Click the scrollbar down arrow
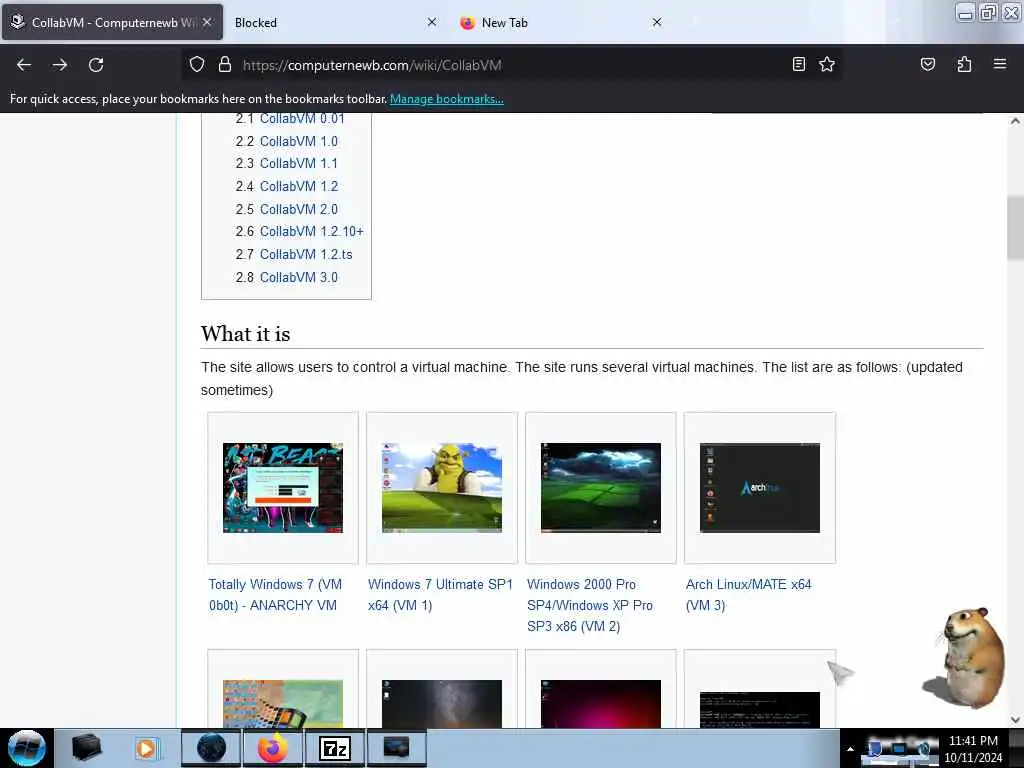The width and height of the screenshot is (1024, 768). pos(1015,720)
